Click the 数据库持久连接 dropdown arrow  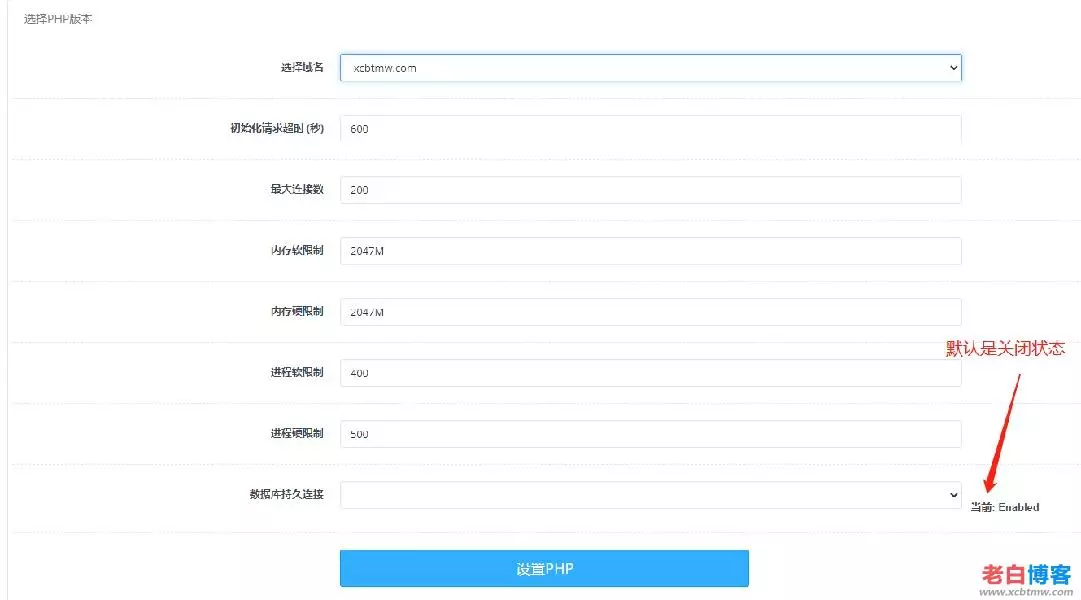click(x=953, y=494)
